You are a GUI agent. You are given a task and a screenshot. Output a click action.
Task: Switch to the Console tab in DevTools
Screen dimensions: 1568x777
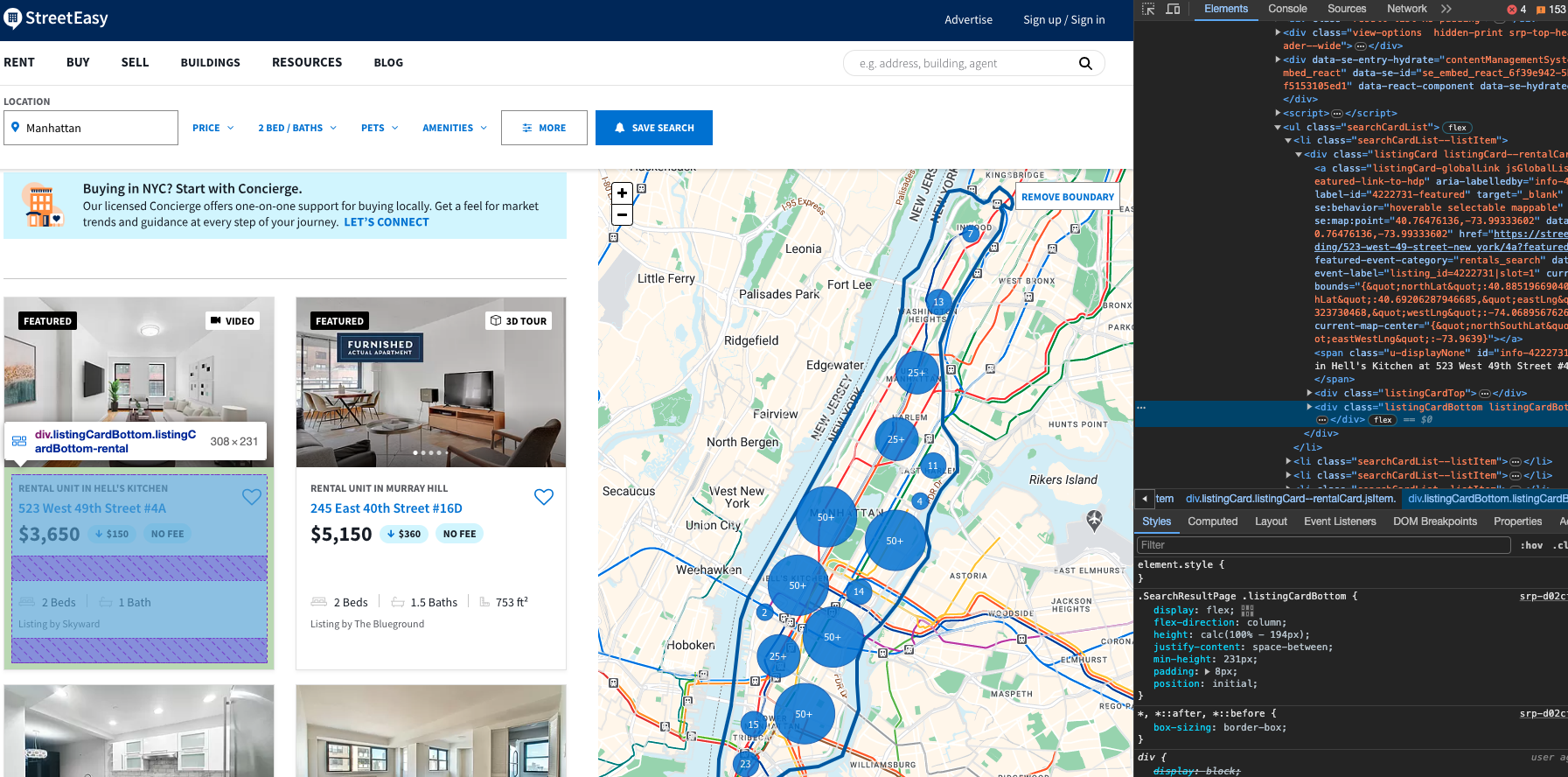1287,9
